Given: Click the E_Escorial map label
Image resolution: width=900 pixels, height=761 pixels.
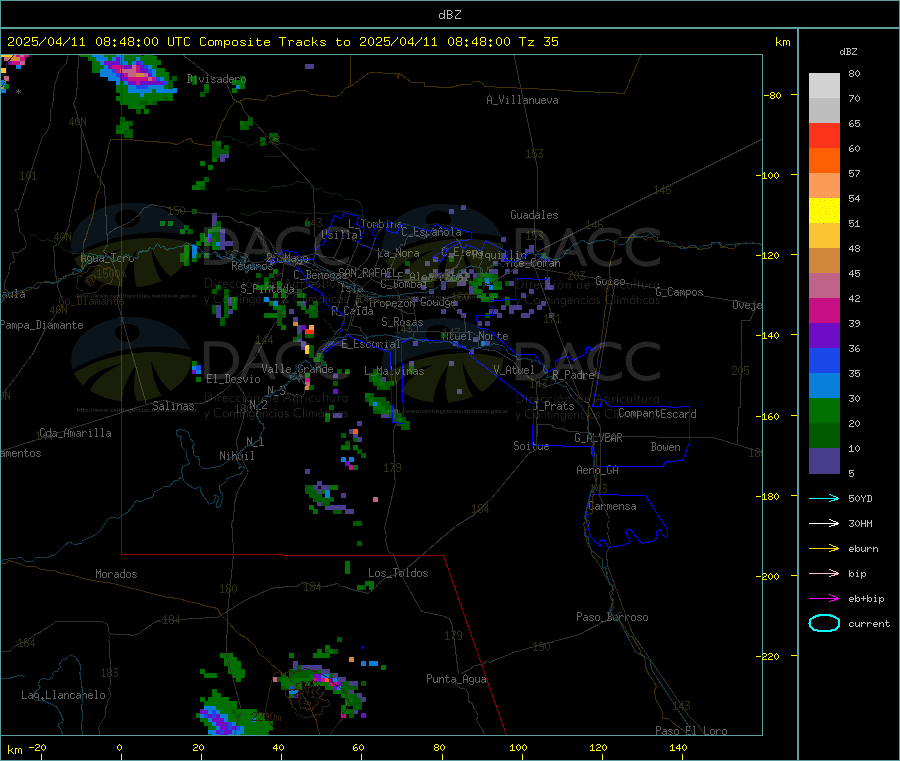Looking at the screenshot, I should click(371, 344).
